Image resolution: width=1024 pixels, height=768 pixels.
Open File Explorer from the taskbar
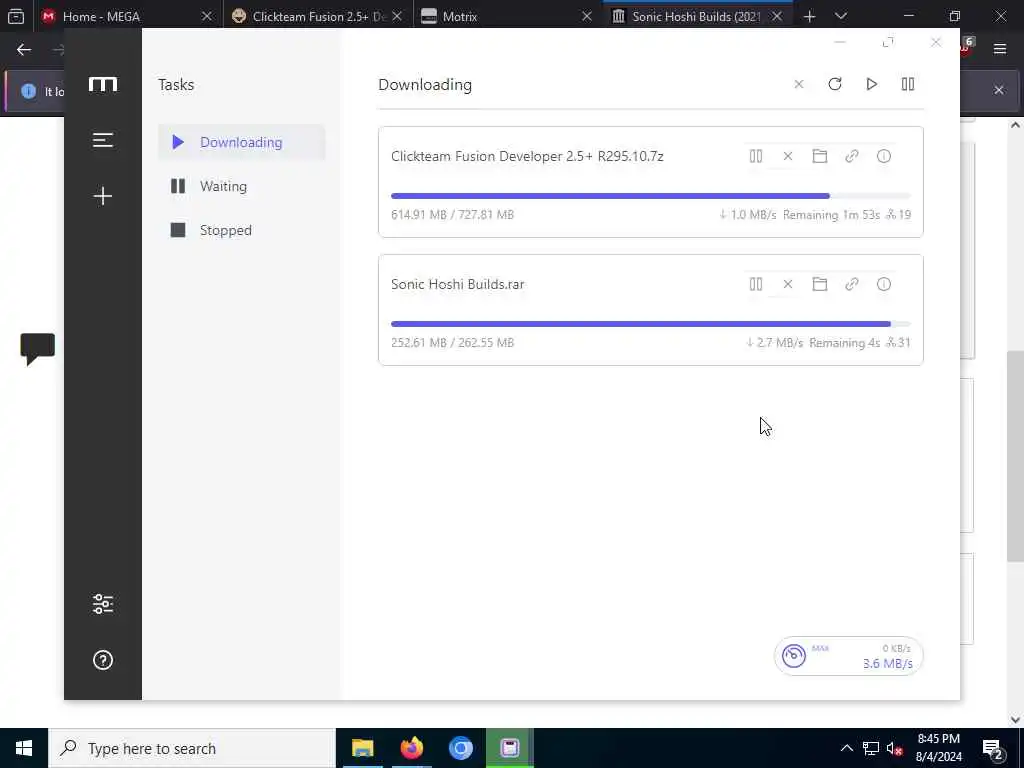[x=362, y=748]
